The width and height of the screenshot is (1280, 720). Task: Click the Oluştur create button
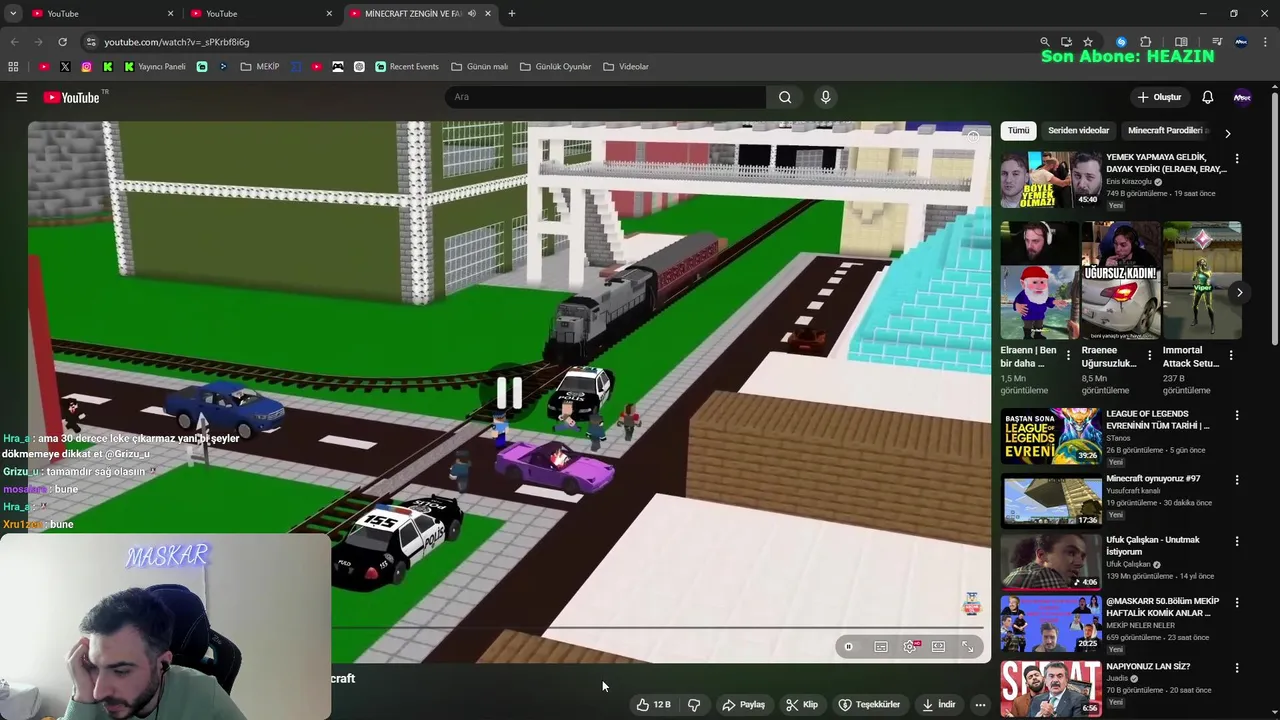(1160, 97)
